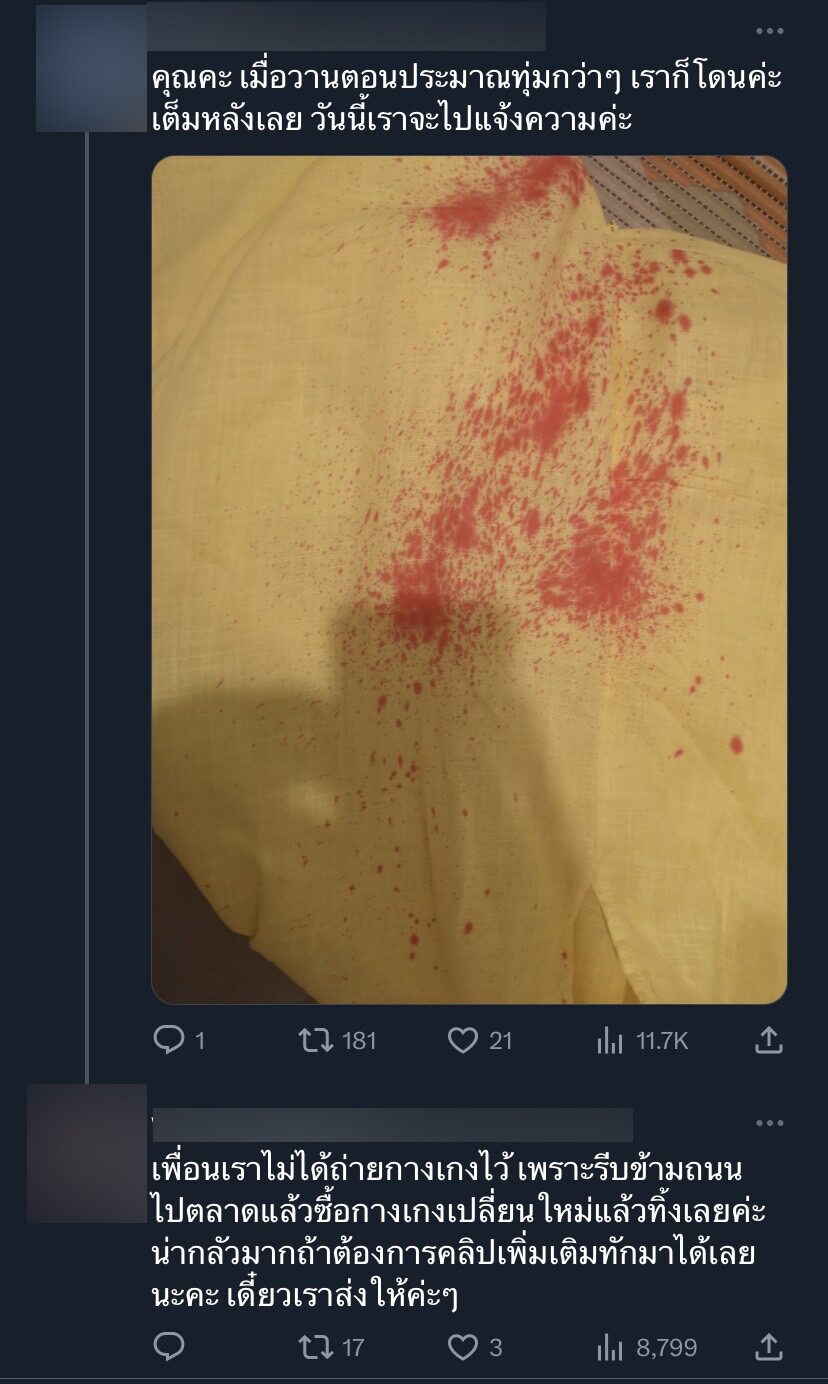Open the stained yellow shirt photo
828x1384 pixels.
click(x=469, y=579)
